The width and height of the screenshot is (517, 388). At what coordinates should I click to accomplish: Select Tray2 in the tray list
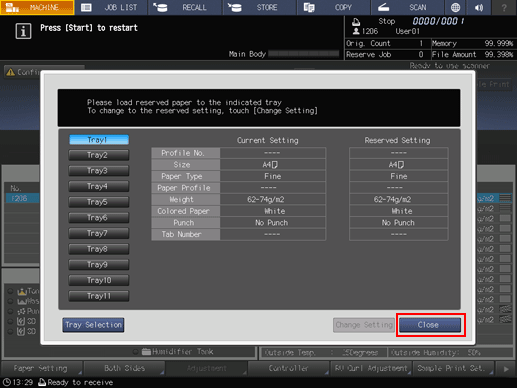point(99,155)
